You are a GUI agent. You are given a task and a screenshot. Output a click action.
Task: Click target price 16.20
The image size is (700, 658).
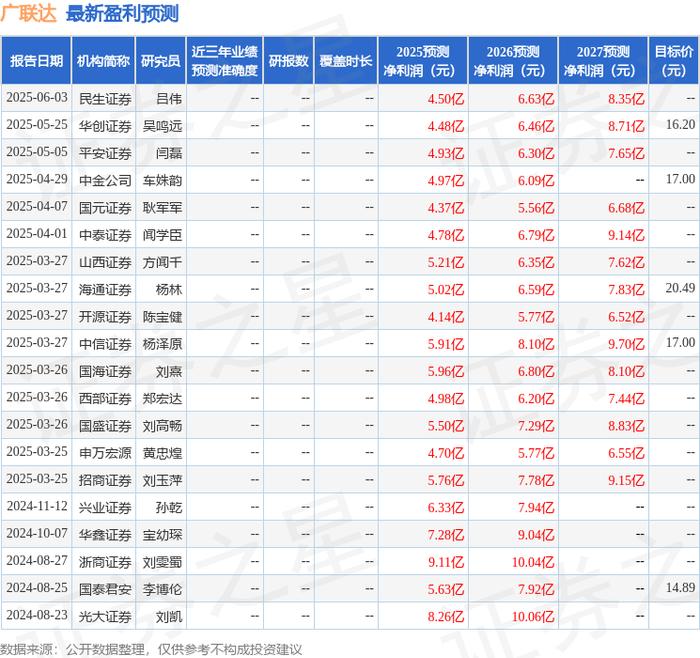tap(680, 125)
